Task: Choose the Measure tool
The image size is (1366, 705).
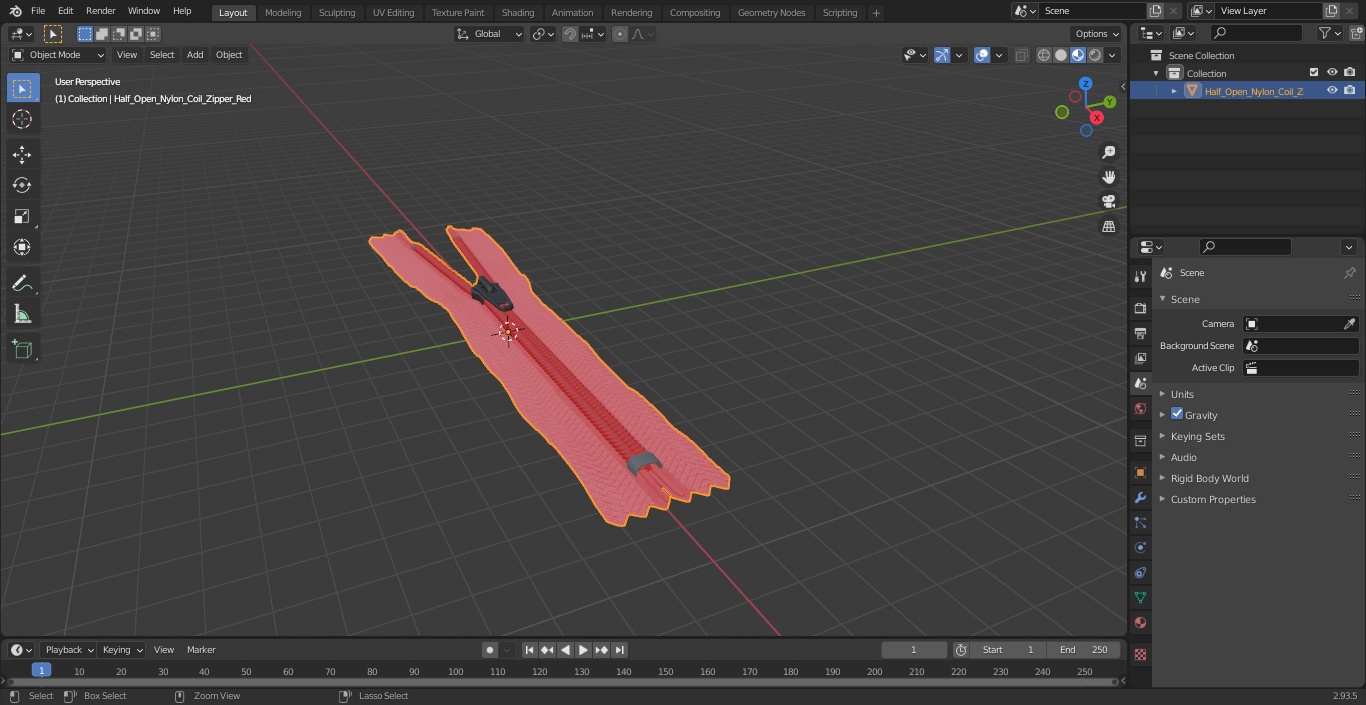Action: (x=22, y=315)
